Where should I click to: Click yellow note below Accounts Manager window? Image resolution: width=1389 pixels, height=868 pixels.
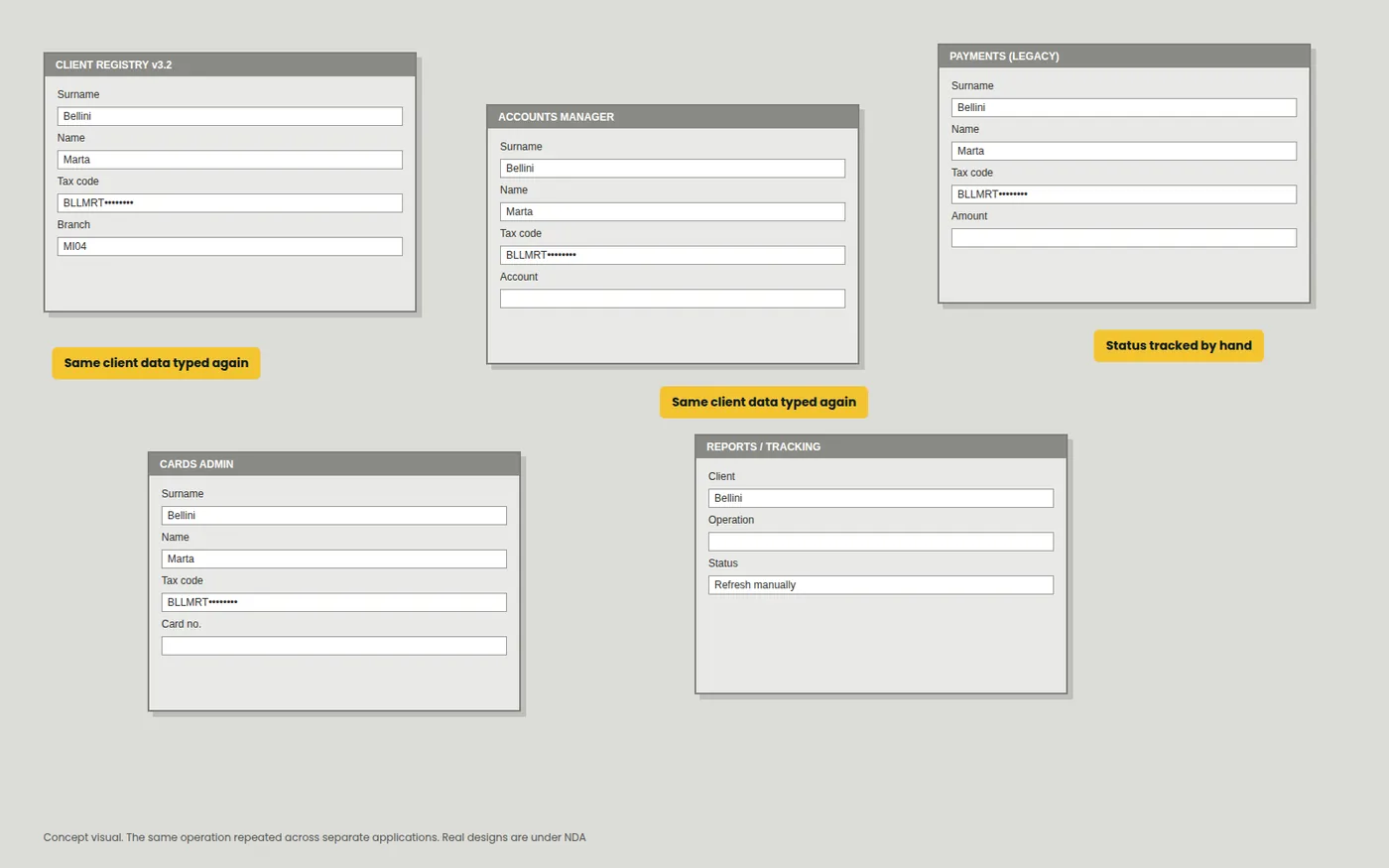click(764, 403)
